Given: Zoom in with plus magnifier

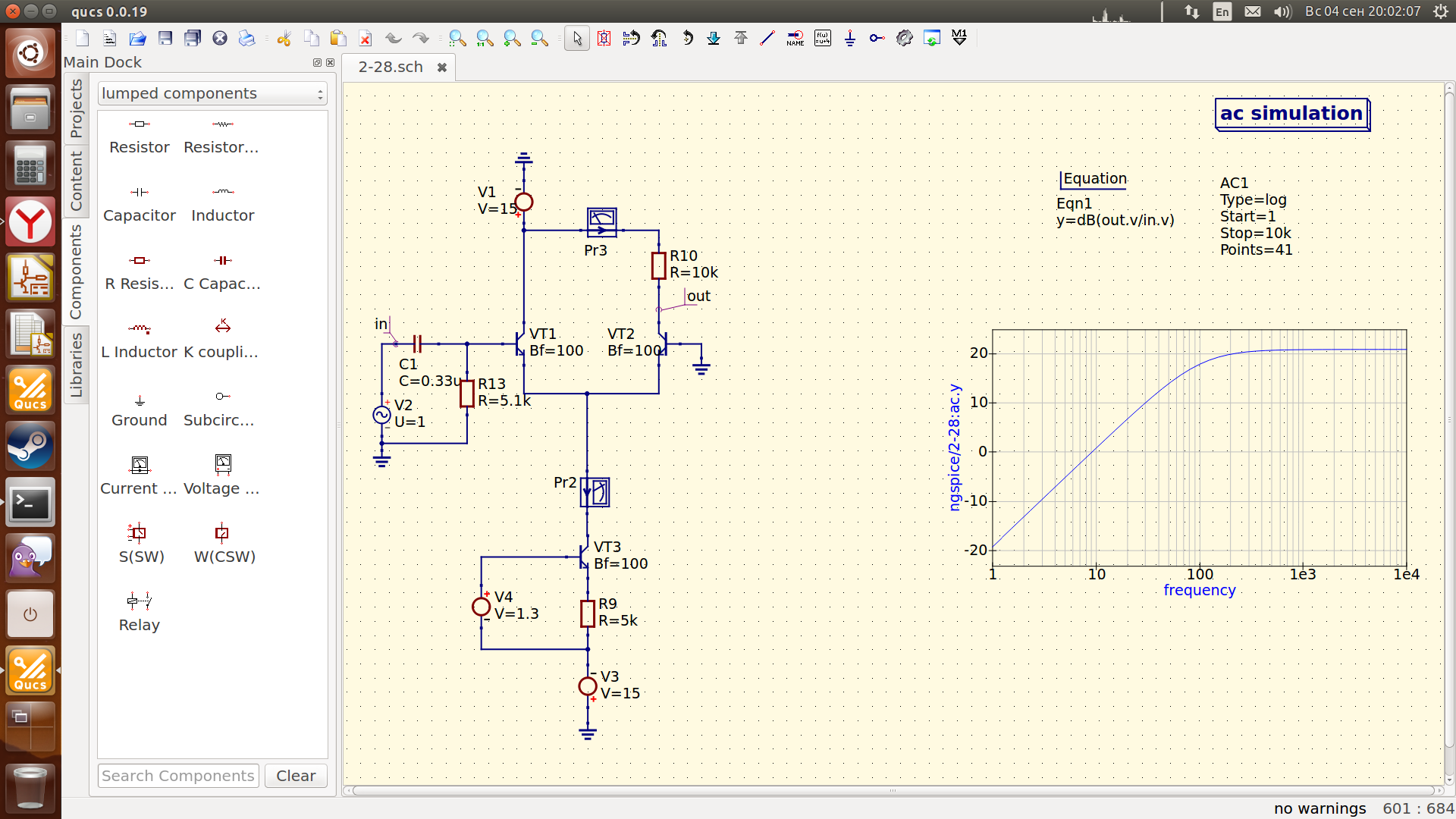Looking at the screenshot, I should coord(512,38).
